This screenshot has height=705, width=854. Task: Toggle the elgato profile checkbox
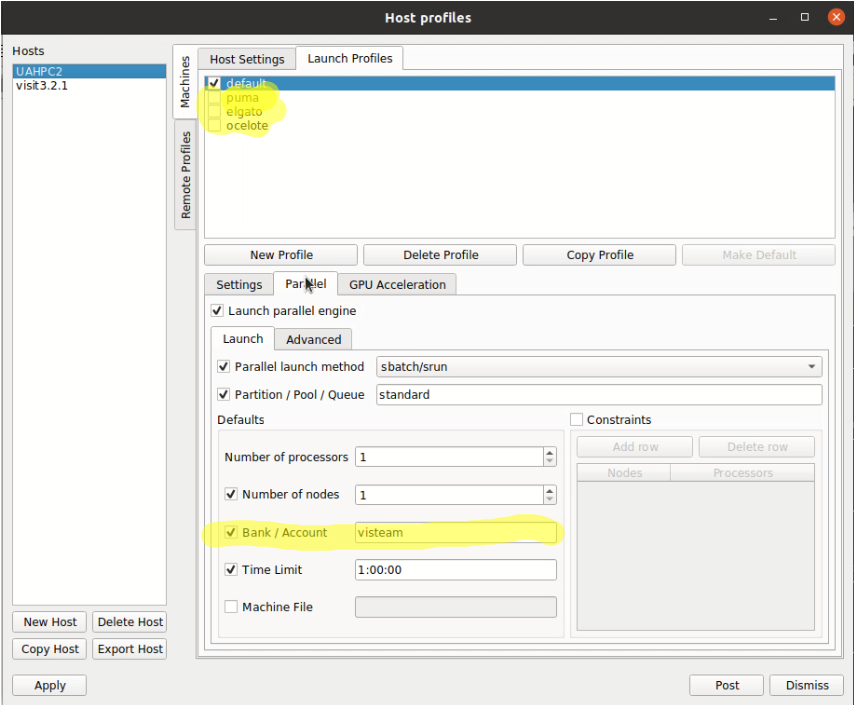click(214, 112)
